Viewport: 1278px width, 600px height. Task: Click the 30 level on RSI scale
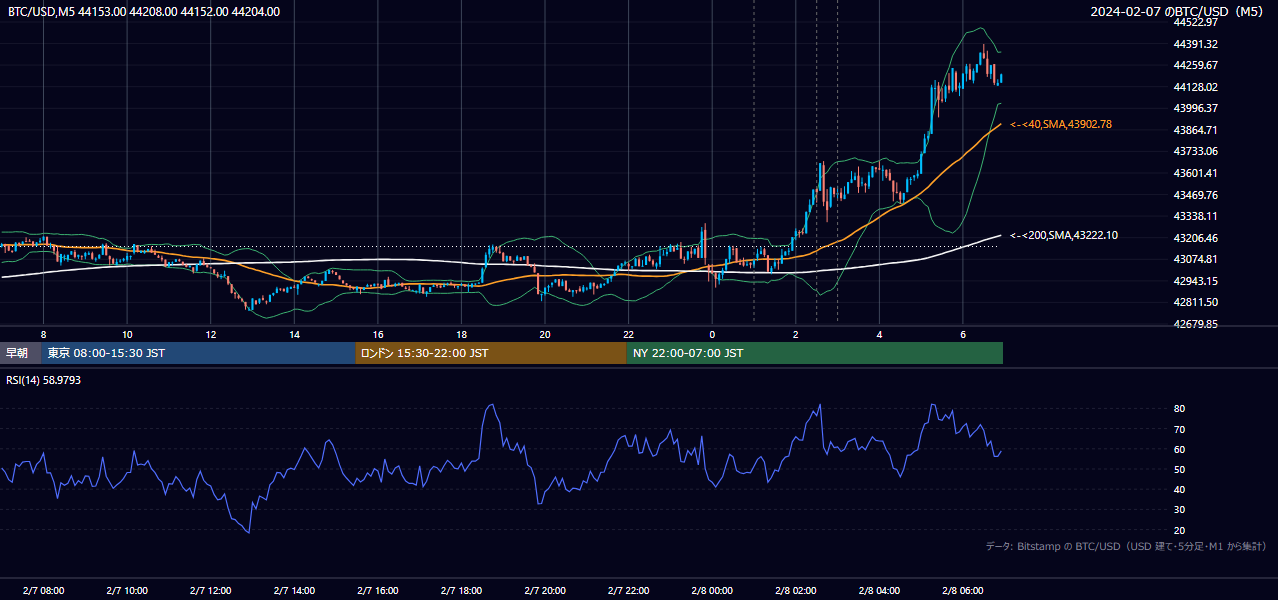1180,510
